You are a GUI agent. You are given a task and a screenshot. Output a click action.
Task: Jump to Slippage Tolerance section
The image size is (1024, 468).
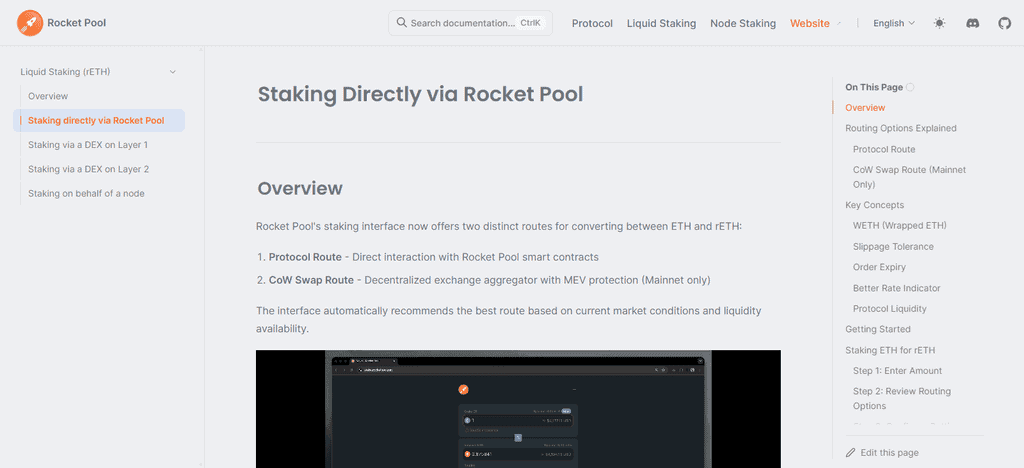[x=893, y=247]
